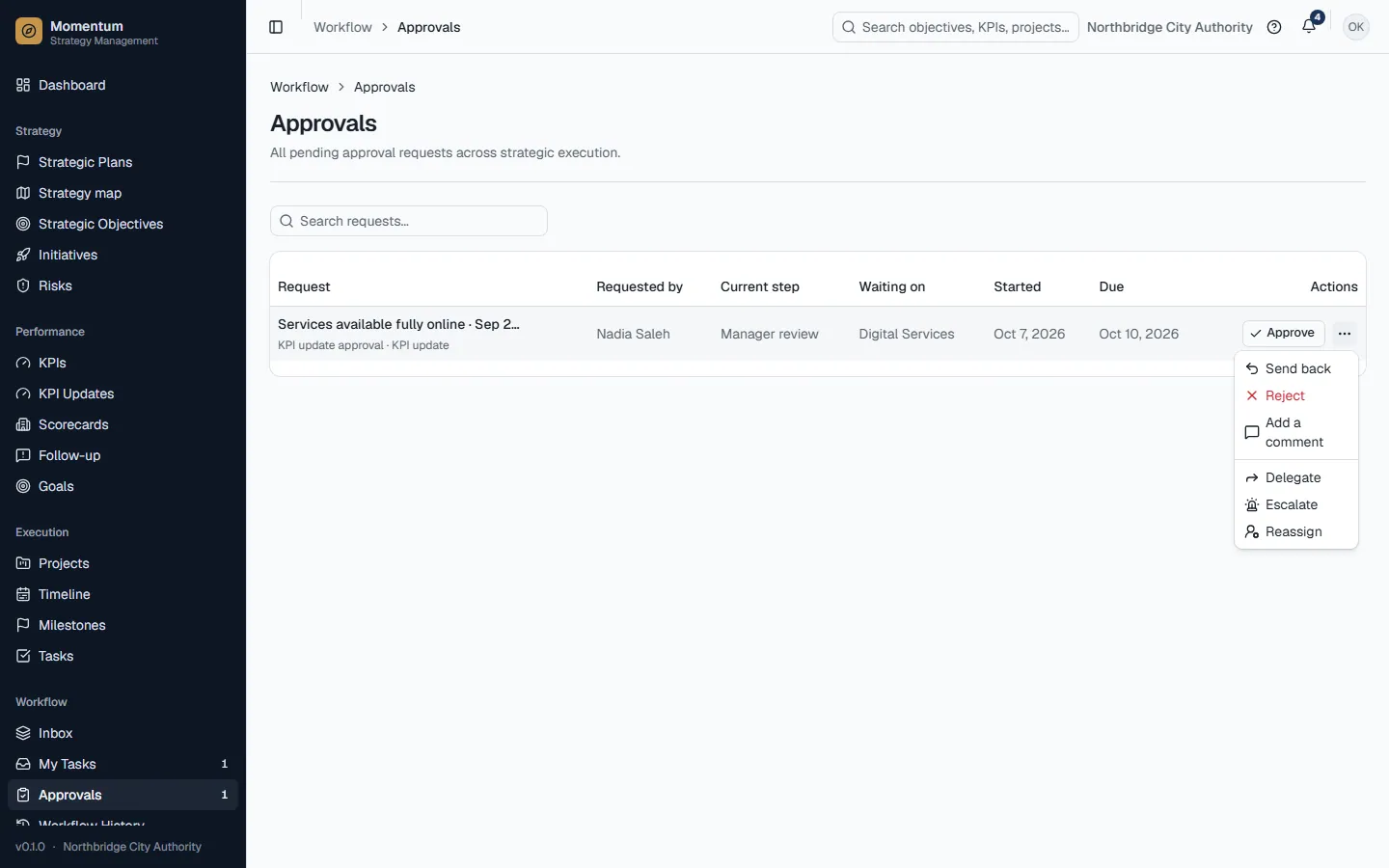The height and width of the screenshot is (868, 1389).
Task: Open notifications bell icon
Action: [x=1309, y=27]
